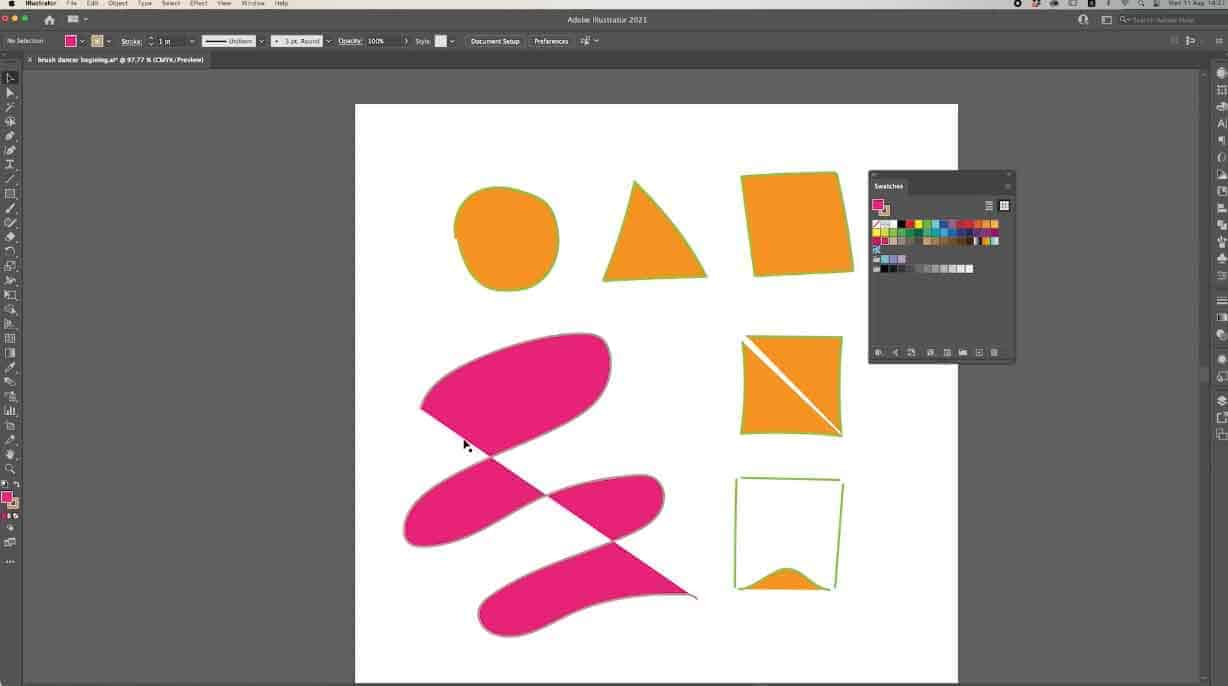
Task: Activate the Zoom magnifier tool
Action: pyautogui.click(x=10, y=468)
